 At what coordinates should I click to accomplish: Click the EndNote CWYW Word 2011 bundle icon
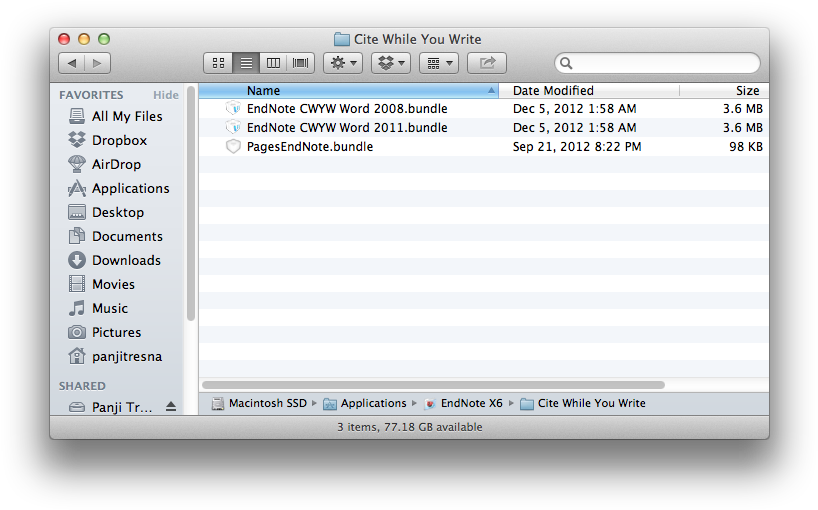[x=233, y=127]
